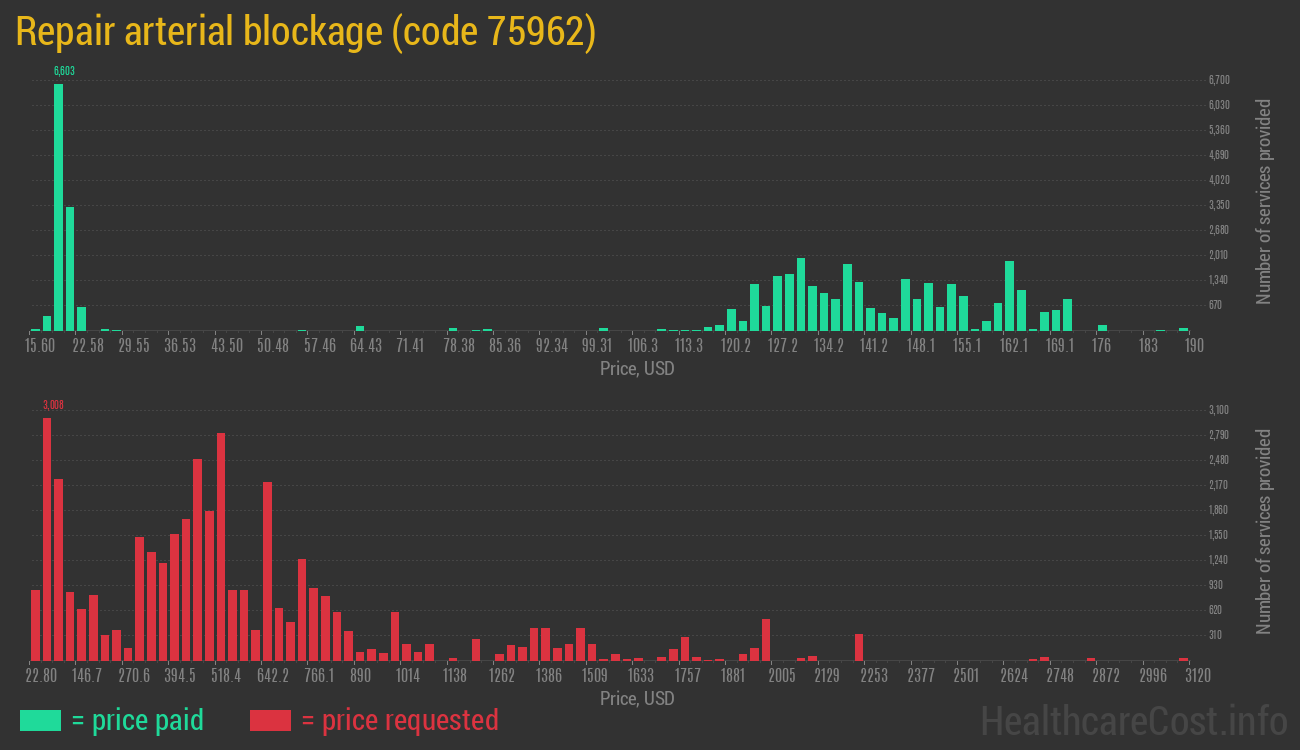The height and width of the screenshot is (750, 1300).
Task: Click the 'Price, USD' label under the green chart
Action: (x=637, y=369)
